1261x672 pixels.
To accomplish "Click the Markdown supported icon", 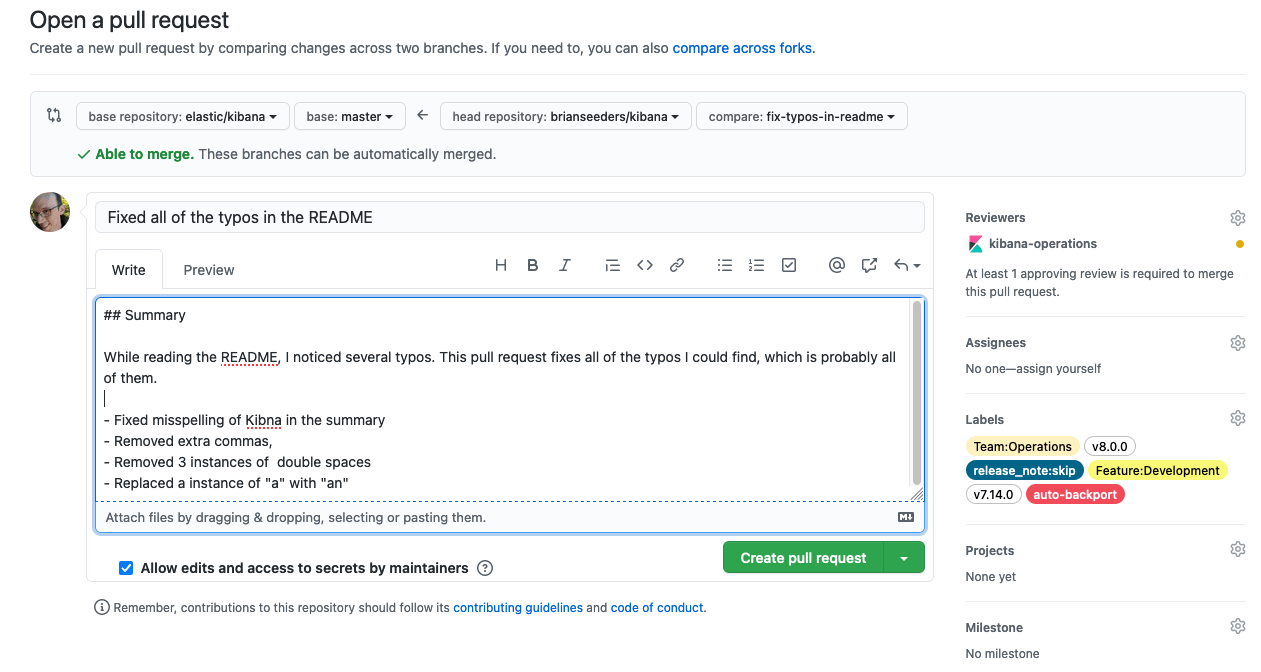I will click(906, 517).
